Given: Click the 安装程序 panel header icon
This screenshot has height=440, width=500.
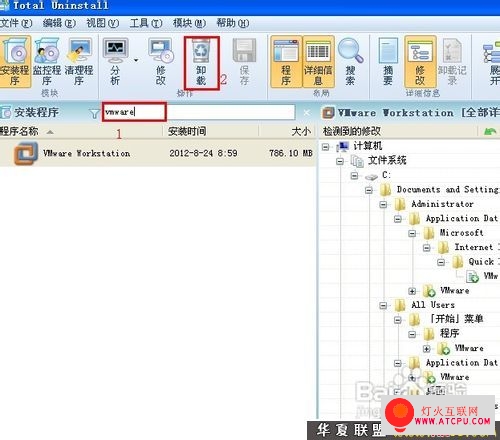Looking at the screenshot, I should pyautogui.click(x=6, y=112).
